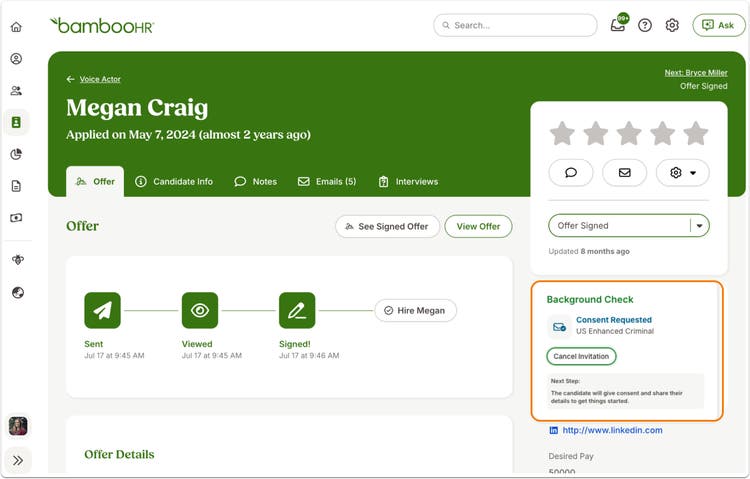Open the help question mark icon
The image size is (750, 479).
[x=645, y=25]
